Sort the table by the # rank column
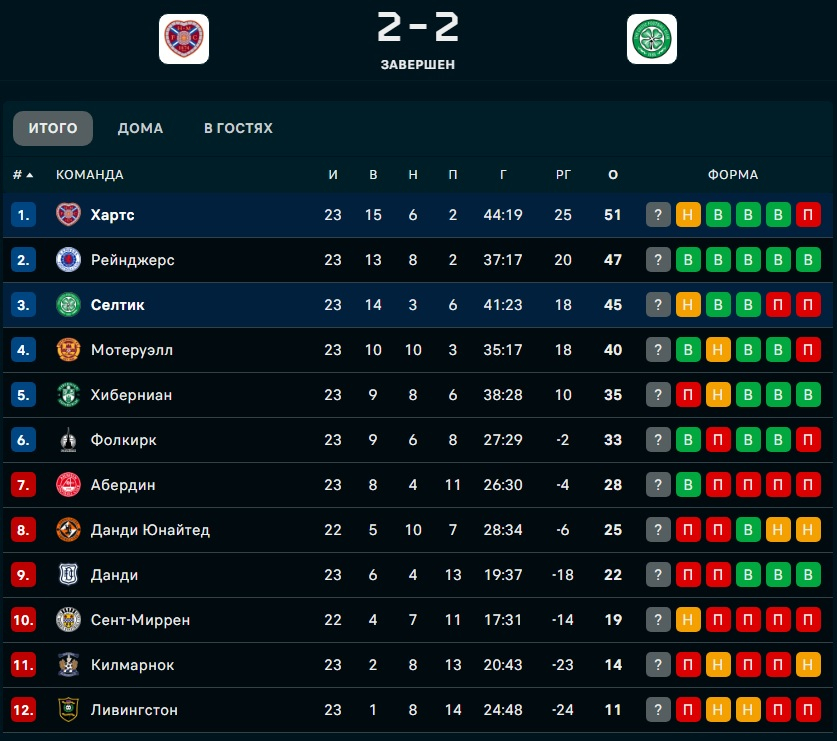This screenshot has width=837, height=741. [x=22, y=175]
